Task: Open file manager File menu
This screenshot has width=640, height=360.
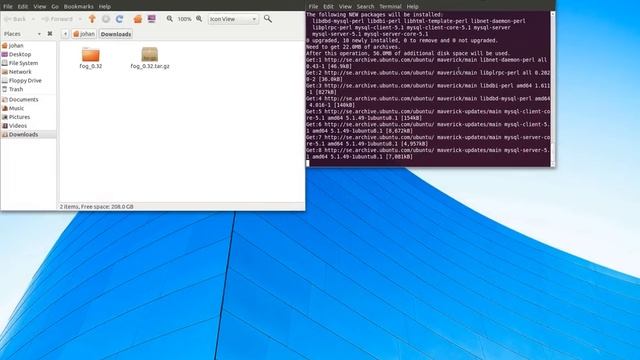Action: (8, 7)
